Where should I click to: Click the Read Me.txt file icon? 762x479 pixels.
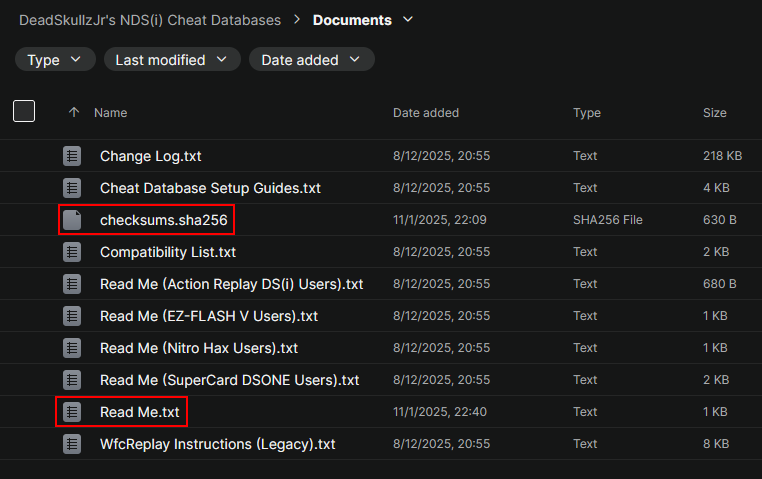(72, 412)
